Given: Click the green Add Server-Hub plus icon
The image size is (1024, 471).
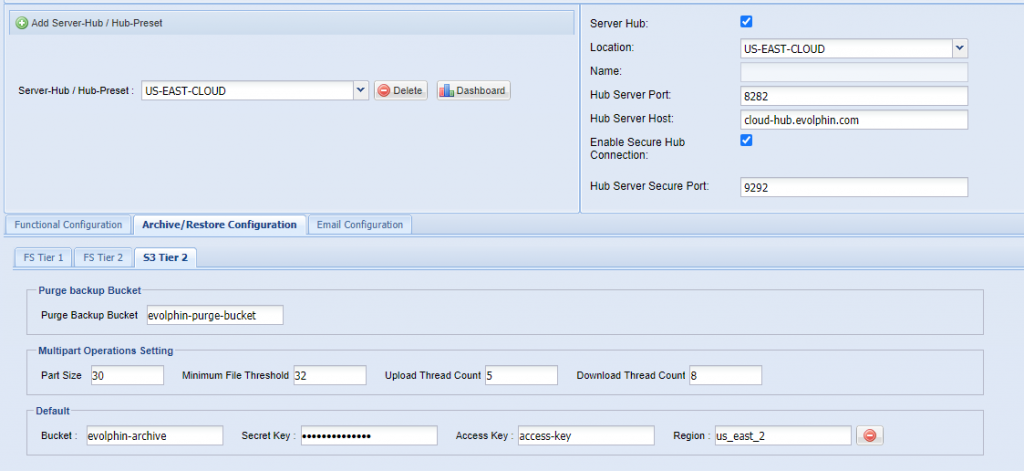Looking at the screenshot, I should (22, 23).
